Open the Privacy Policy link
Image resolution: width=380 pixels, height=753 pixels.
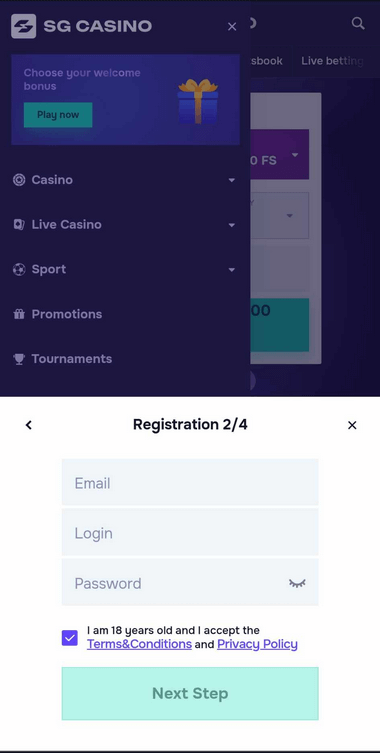257,644
